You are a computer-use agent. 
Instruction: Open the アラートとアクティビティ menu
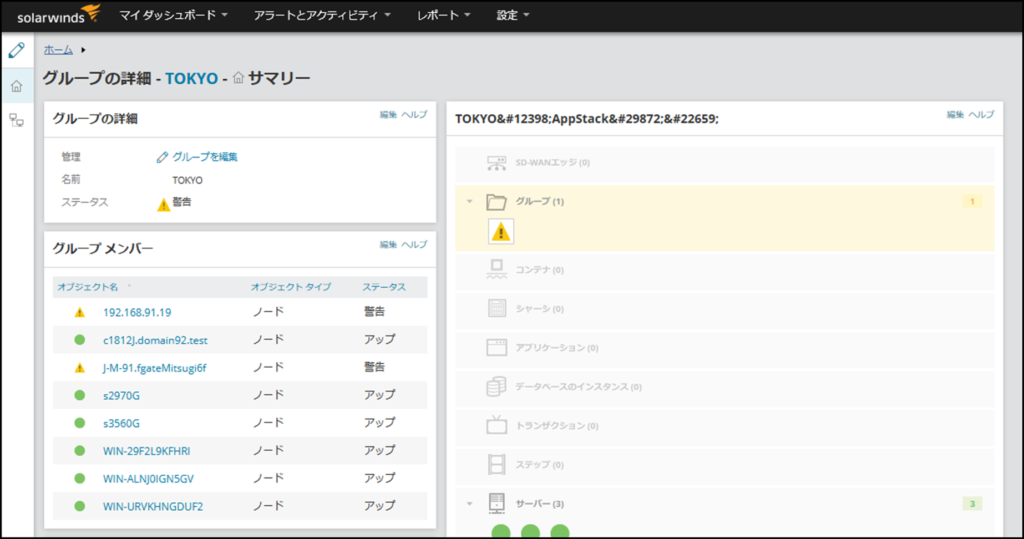pos(322,15)
